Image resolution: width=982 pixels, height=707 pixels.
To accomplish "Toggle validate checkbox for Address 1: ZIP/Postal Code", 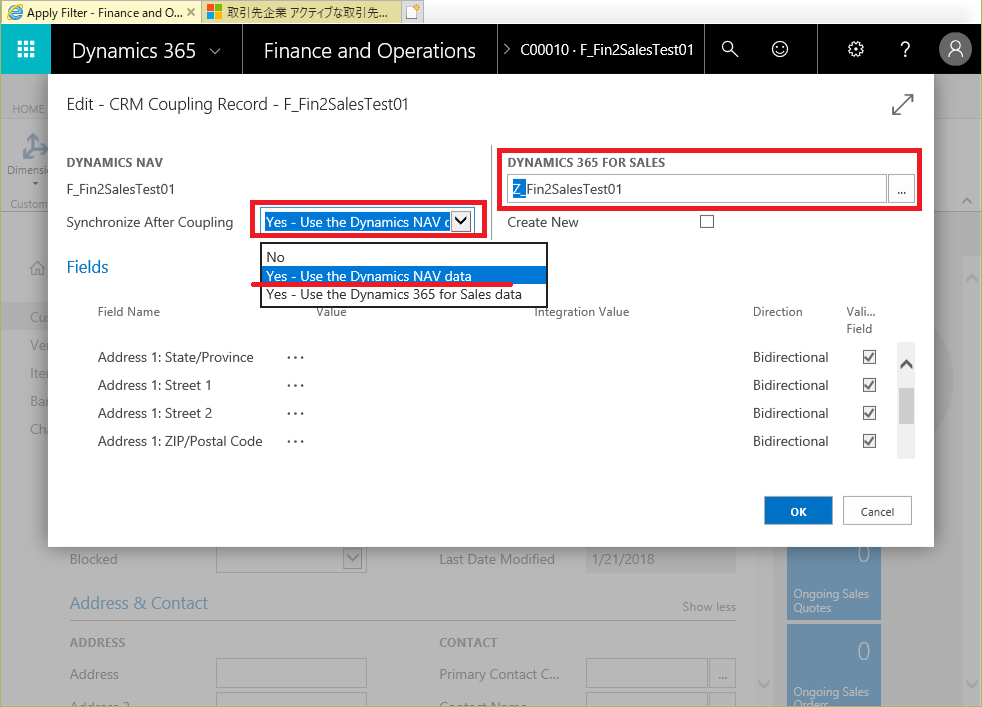I will (869, 441).
